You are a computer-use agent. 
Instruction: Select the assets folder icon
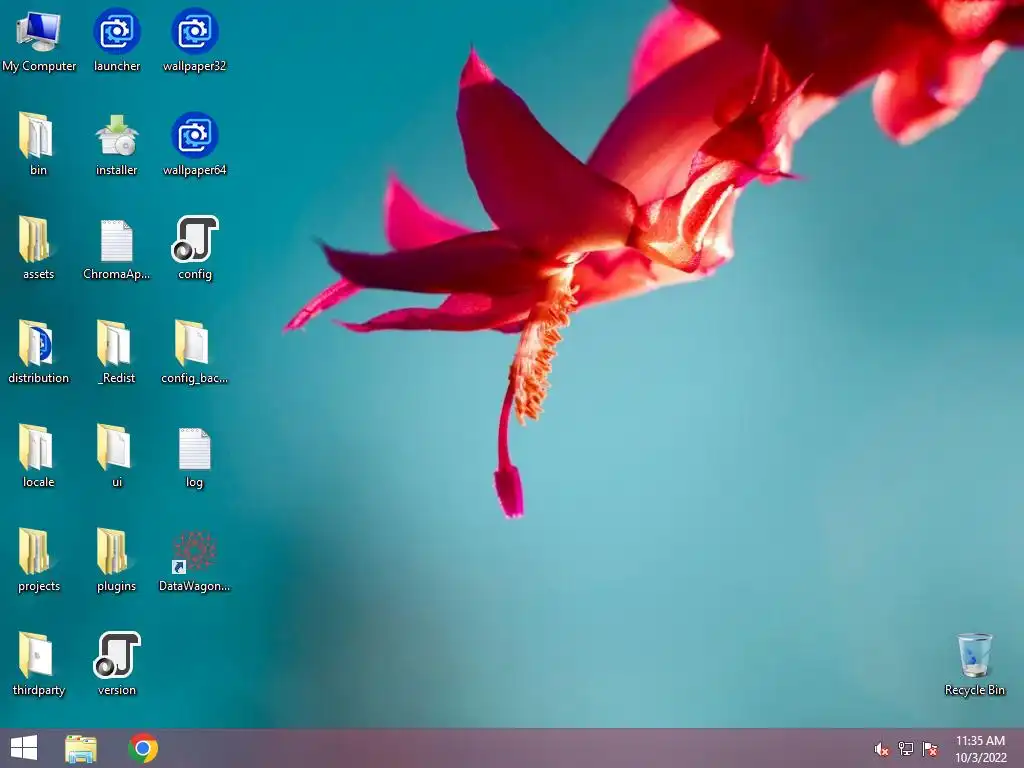39,248
